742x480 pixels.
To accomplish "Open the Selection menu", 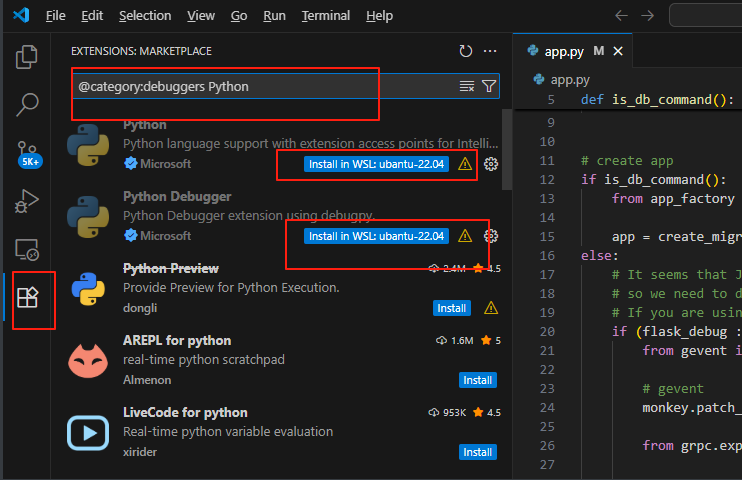I will pos(145,16).
